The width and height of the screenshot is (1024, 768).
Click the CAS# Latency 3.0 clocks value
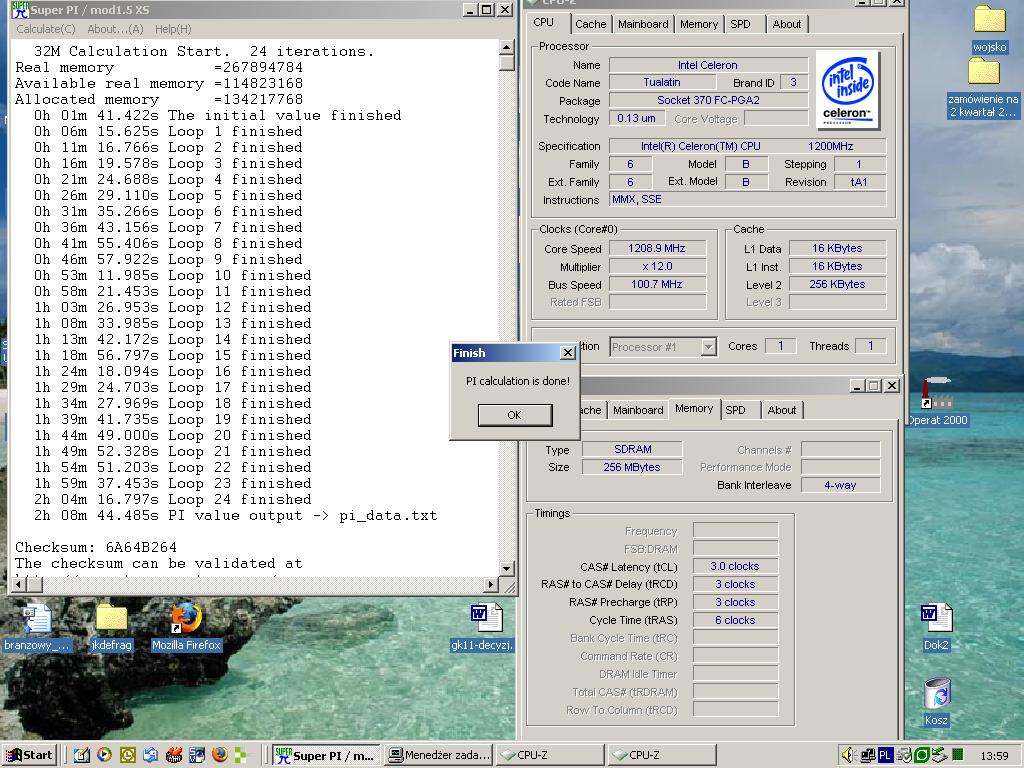tap(735, 566)
